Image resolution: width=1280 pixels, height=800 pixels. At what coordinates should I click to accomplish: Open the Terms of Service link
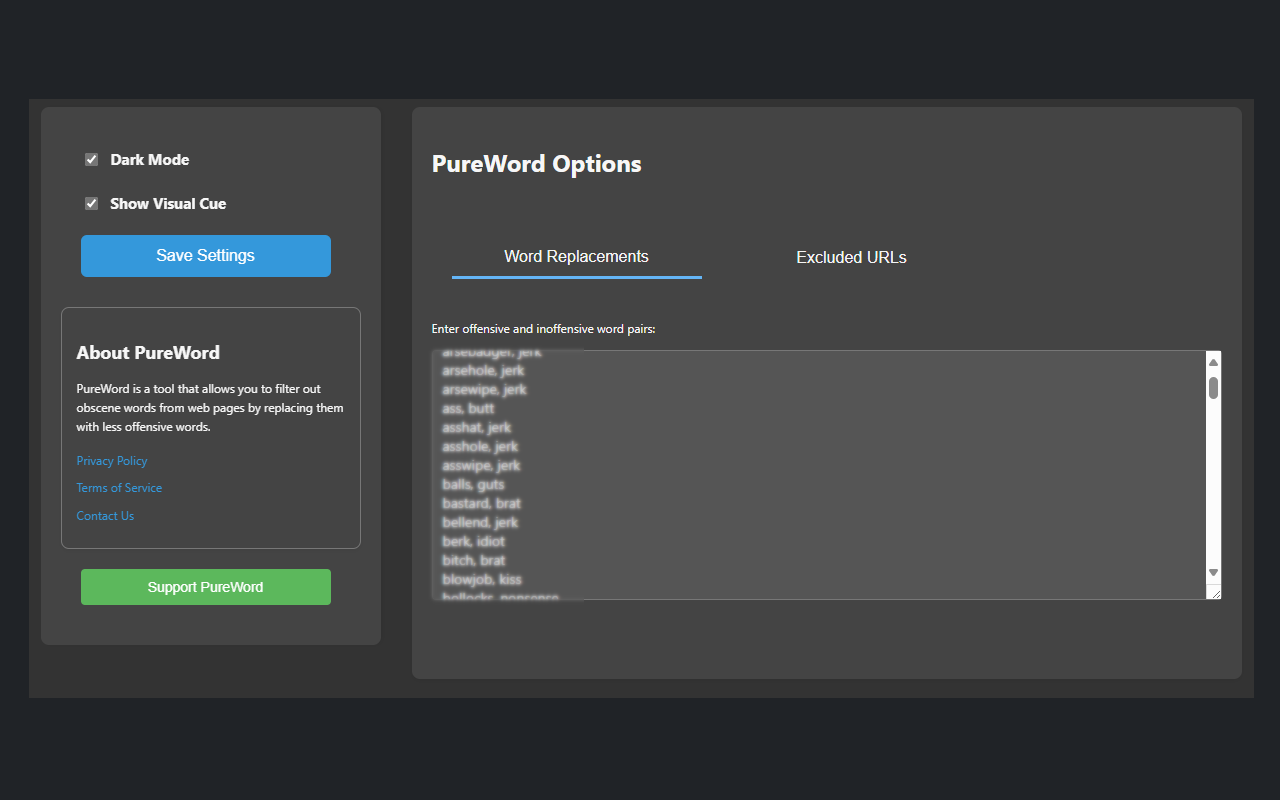tap(119, 488)
